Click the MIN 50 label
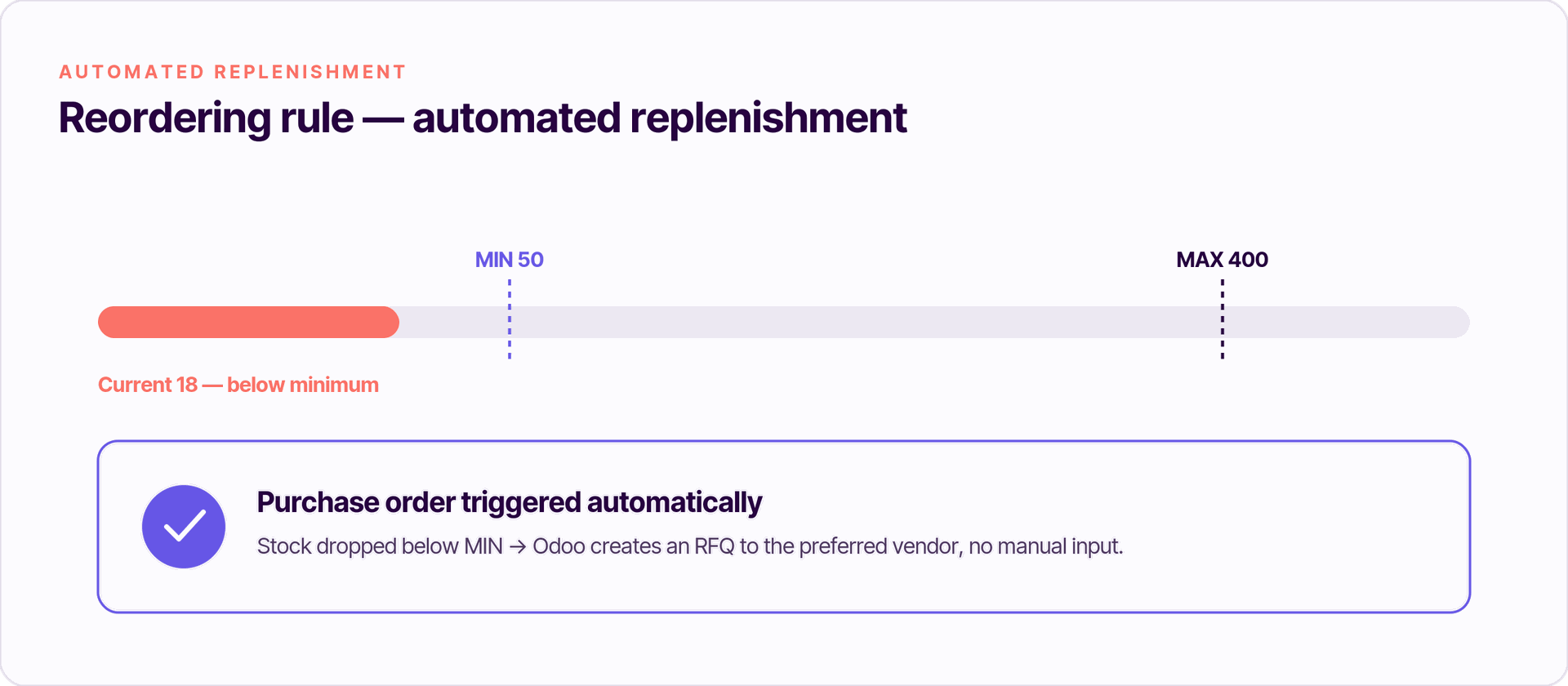 click(509, 260)
